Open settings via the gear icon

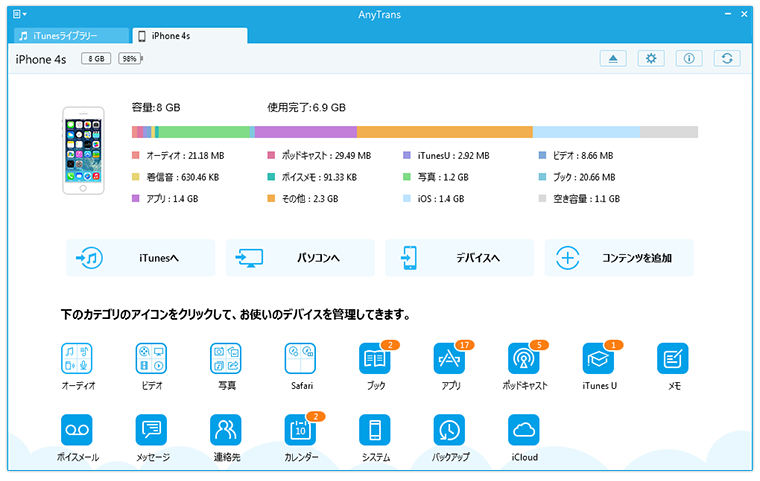tap(651, 59)
